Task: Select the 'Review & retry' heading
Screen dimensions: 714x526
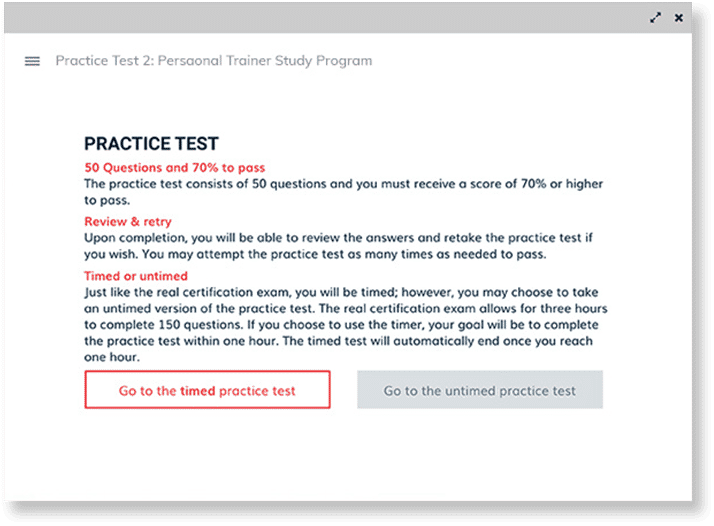Action: point(128,221)
